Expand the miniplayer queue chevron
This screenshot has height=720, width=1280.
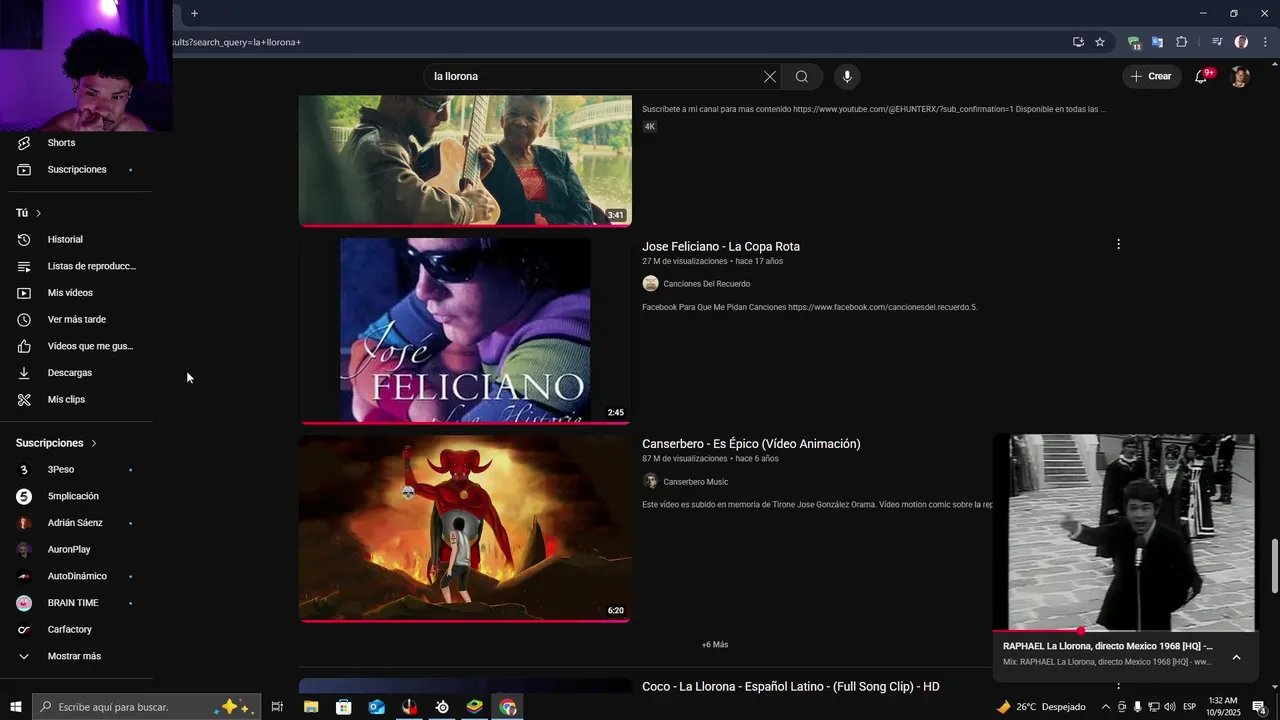1236,657
